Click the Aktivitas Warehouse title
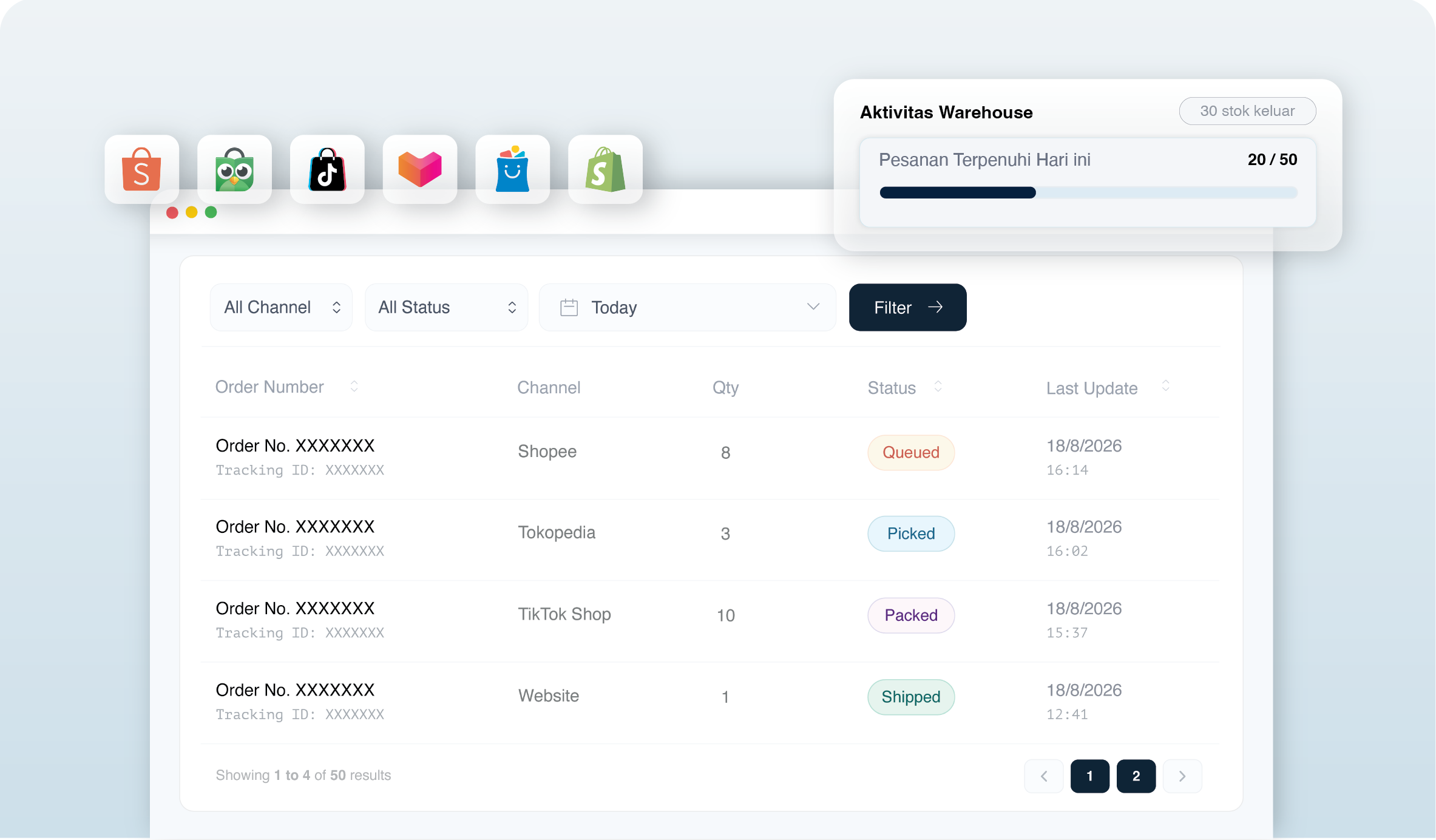Viewport: 1436px width, 840px height. point(946,112)
